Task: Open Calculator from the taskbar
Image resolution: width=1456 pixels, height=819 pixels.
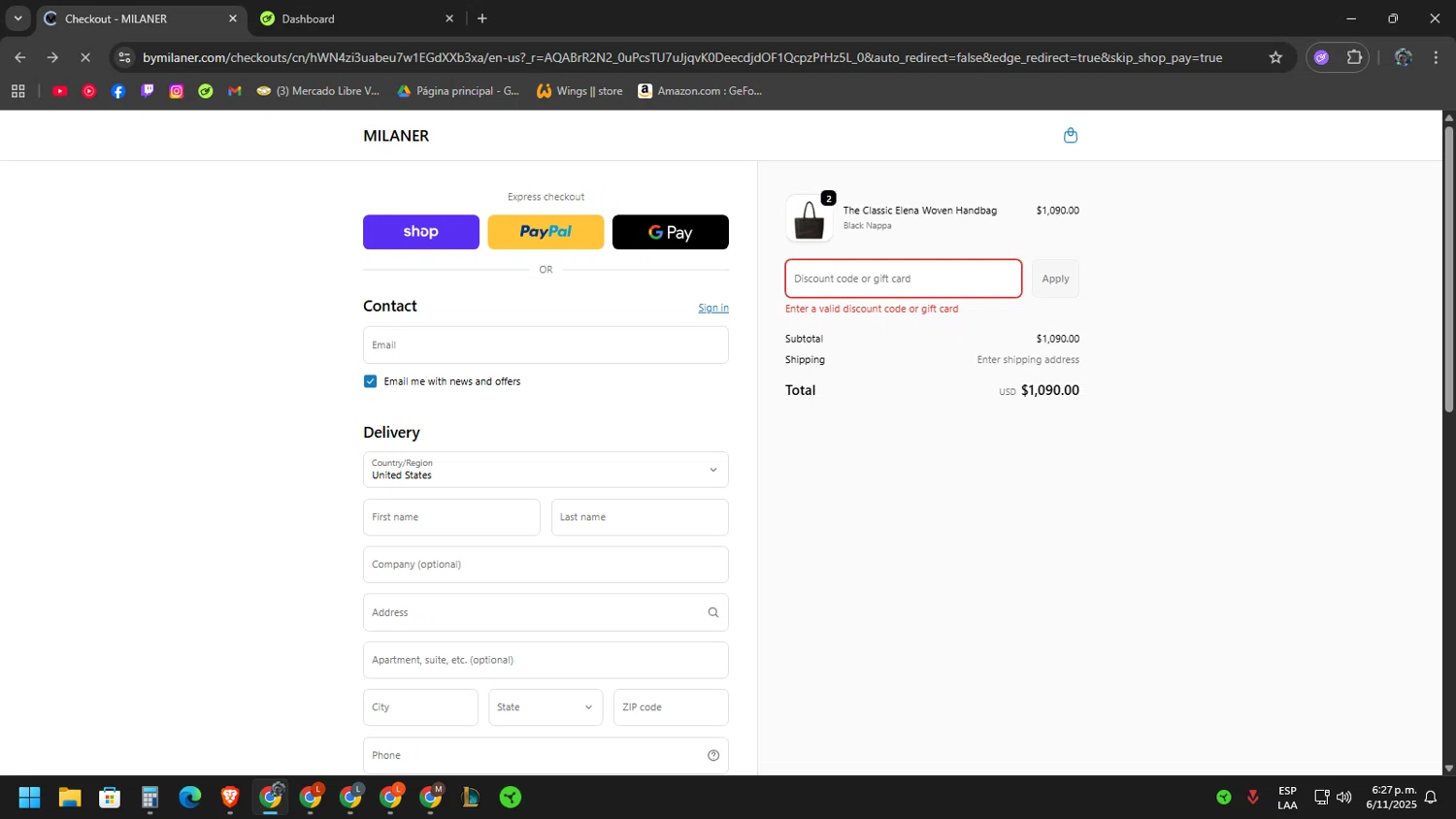Action: tap(149, 798)
